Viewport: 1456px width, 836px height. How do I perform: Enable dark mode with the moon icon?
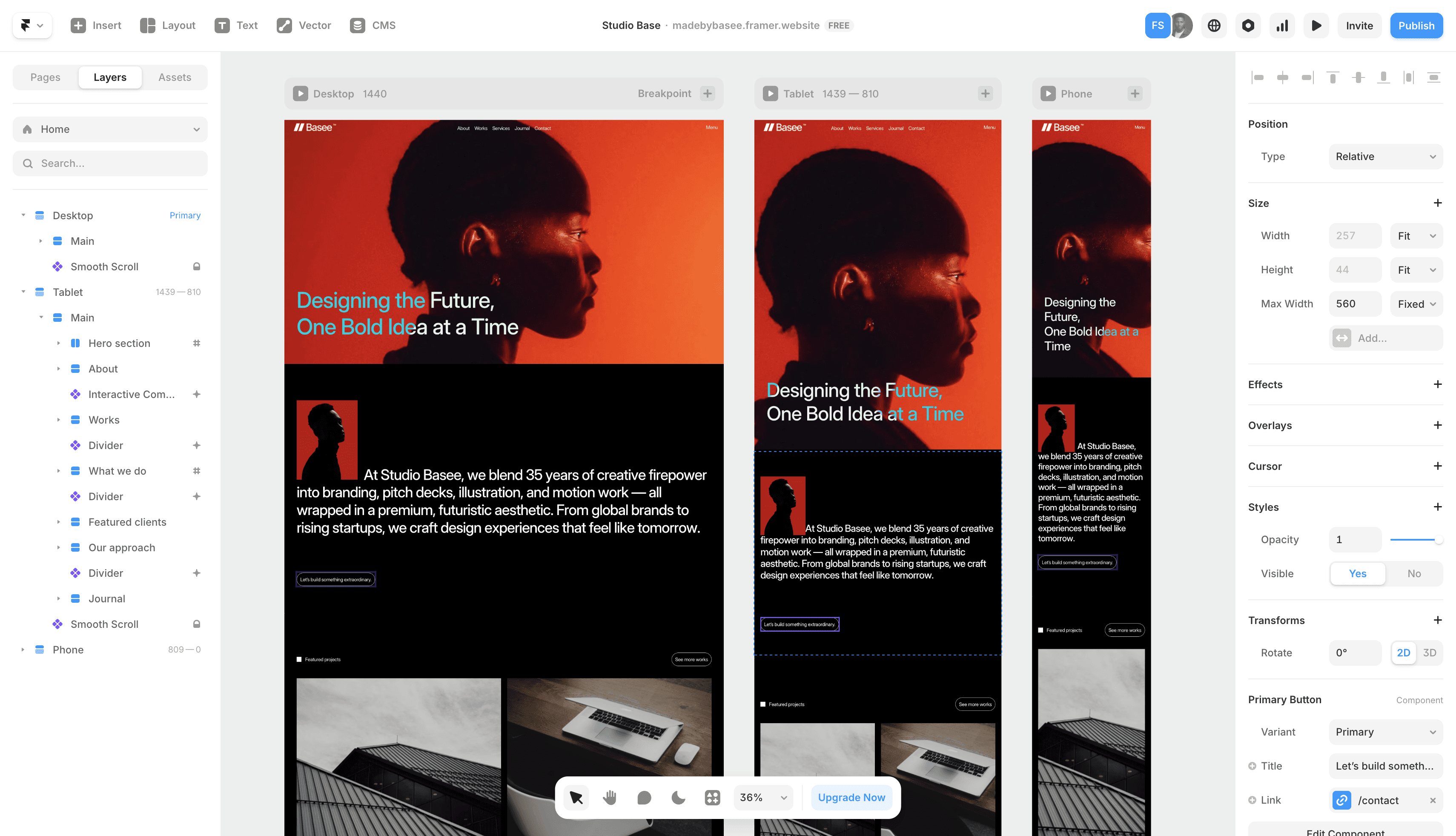click(678, 797)
